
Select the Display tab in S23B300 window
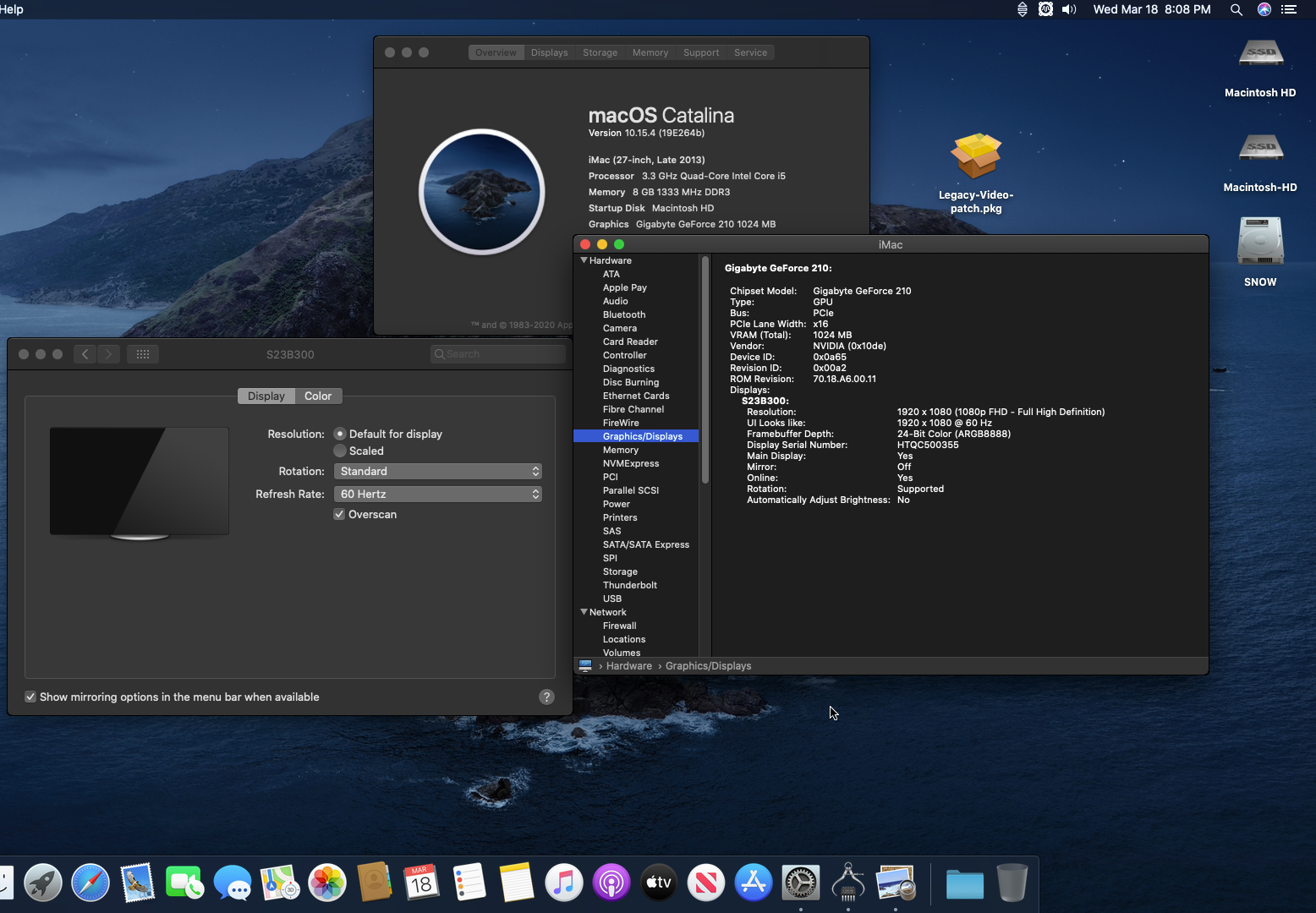pos(266,396)
